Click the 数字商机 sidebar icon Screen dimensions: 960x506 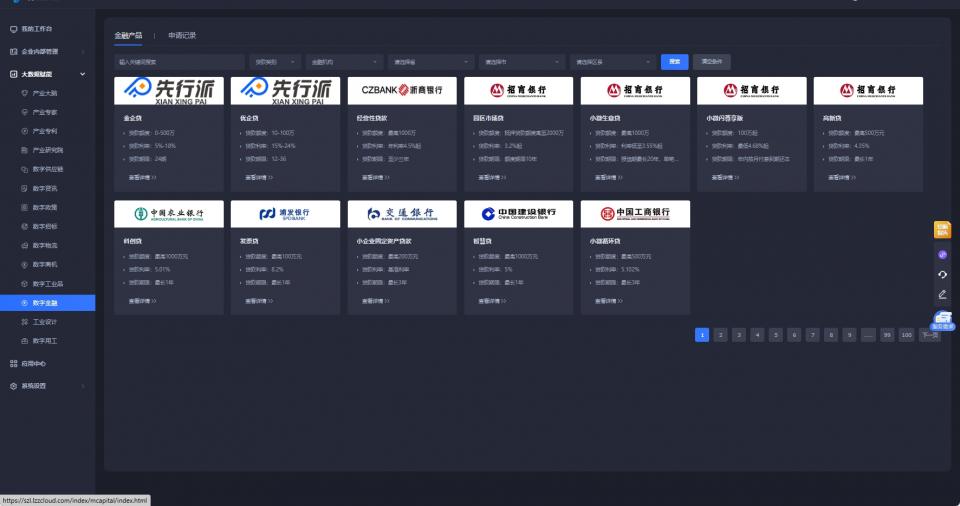[x=24, y=264]
